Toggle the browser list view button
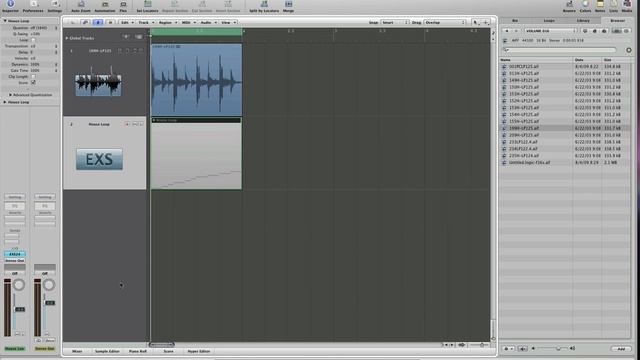 click(617, 31)
